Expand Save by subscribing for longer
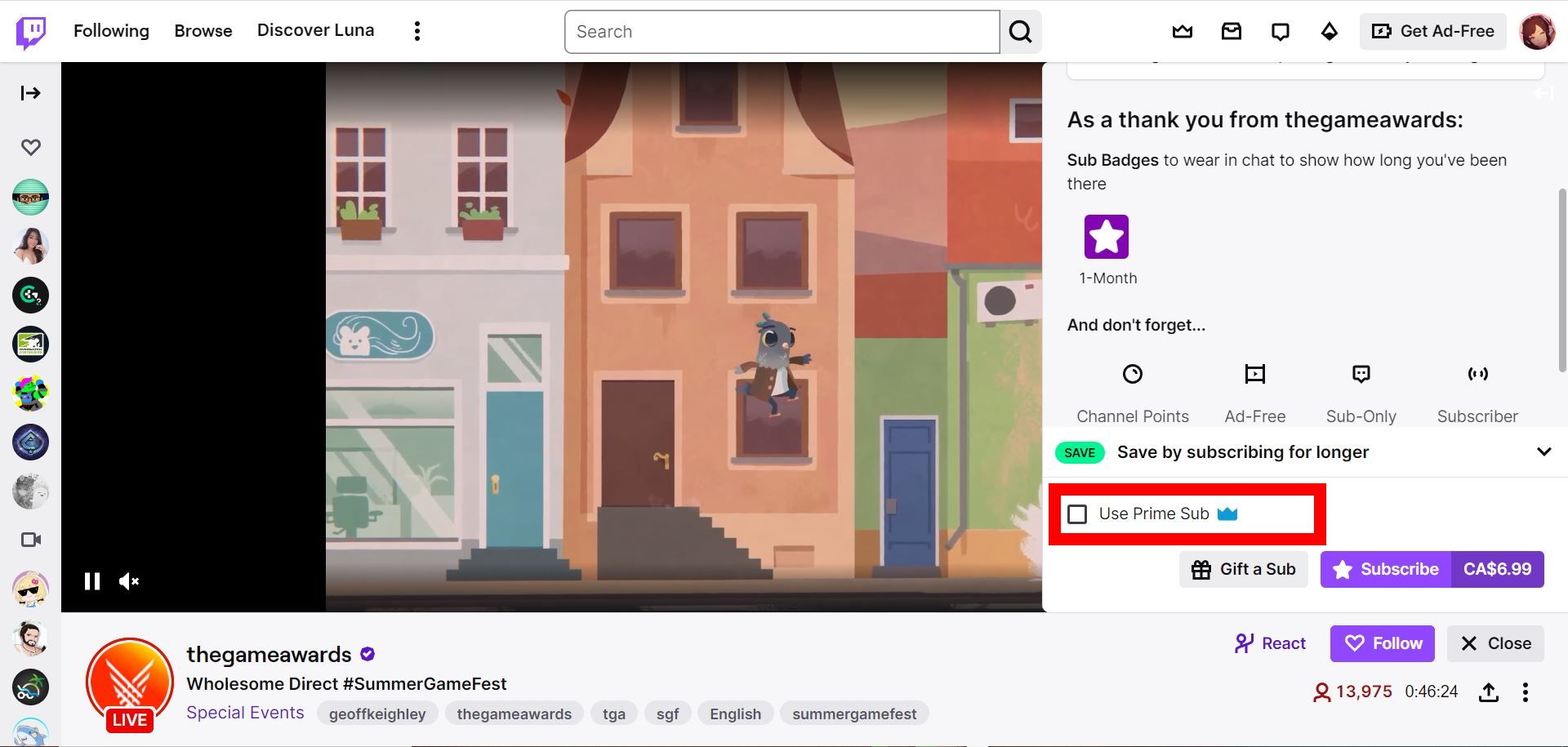This screenshot has height=747, width=1568. click(x=1543, y=451)
